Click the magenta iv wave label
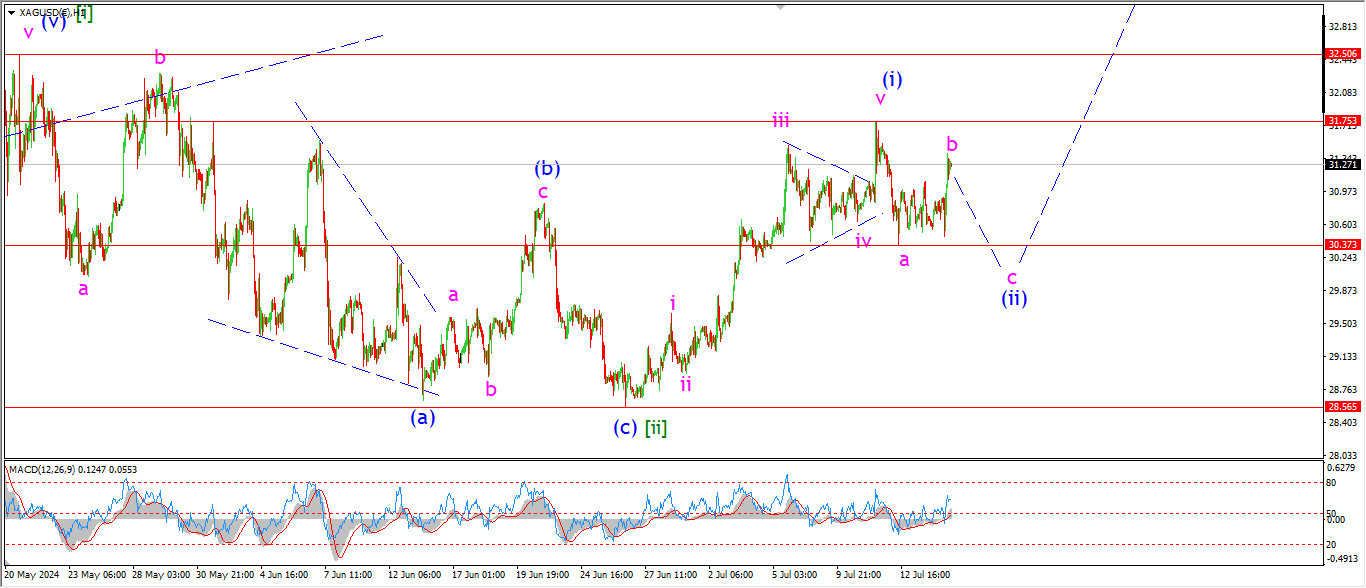Image resolution: width=1366 pixels, height=588 pixels. [x=863, y=240]
